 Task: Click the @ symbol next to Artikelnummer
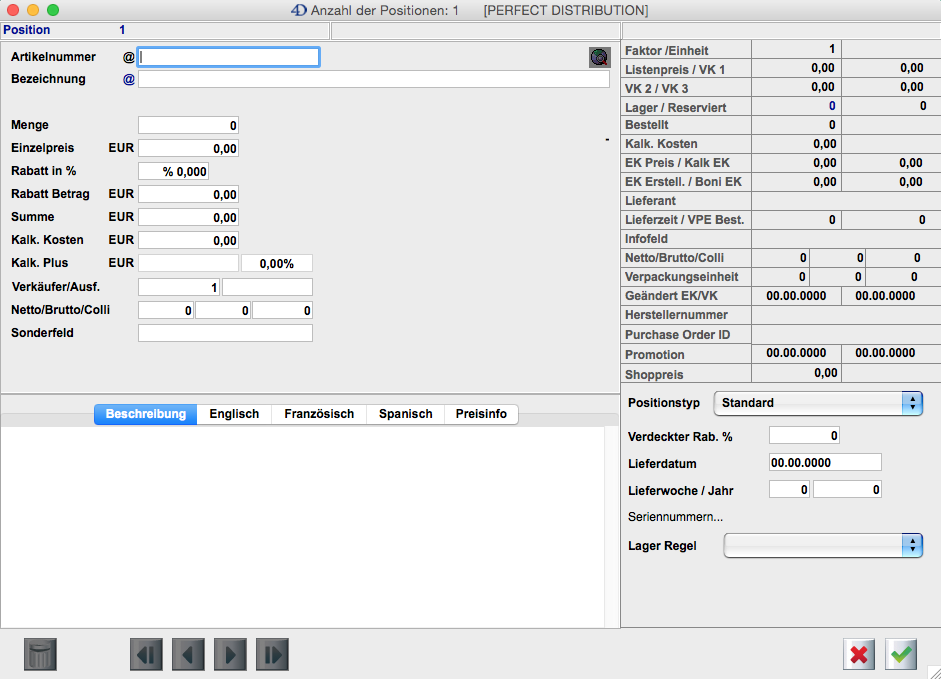click(128, 57)
